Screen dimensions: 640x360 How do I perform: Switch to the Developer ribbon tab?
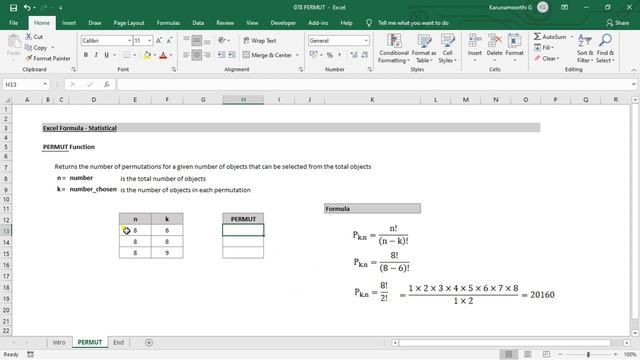283,23
